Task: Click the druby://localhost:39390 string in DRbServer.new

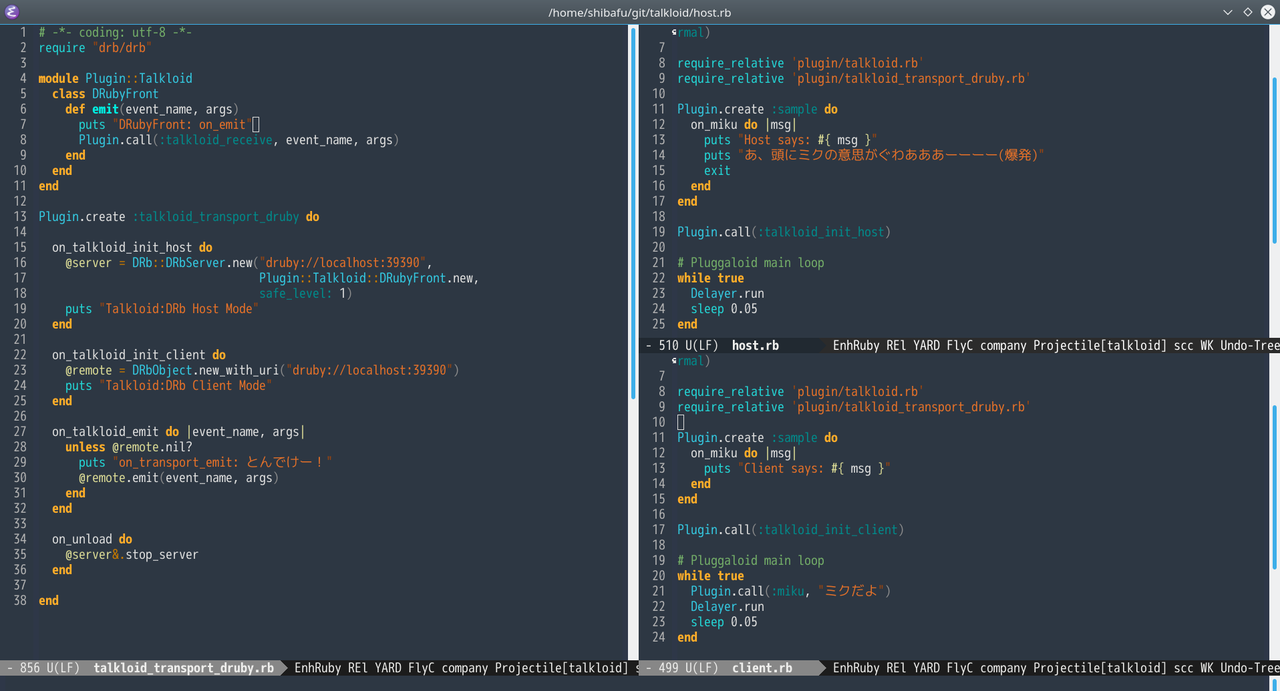Action: click(x=345, y=263)
